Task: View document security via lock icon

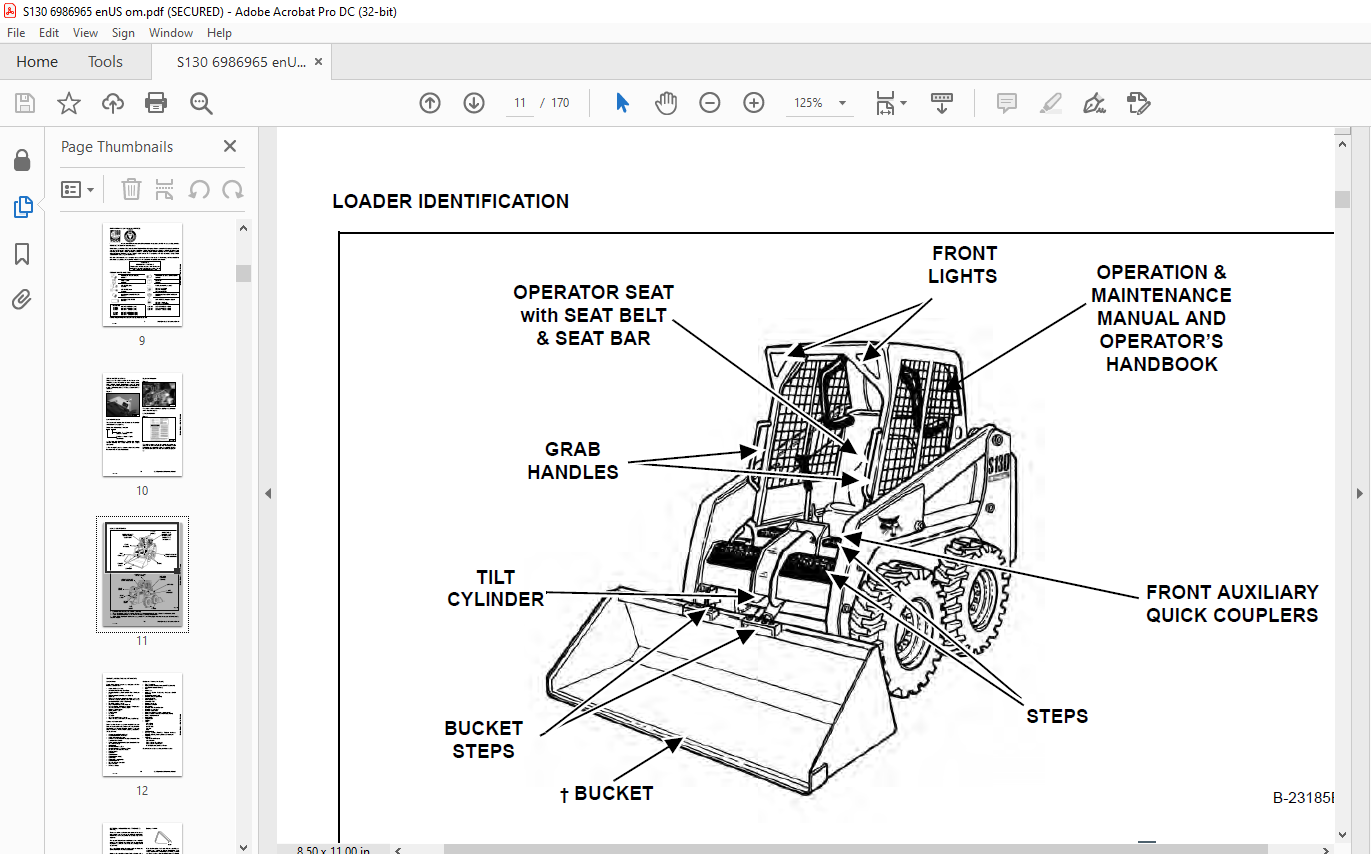Action: (22, 160)
